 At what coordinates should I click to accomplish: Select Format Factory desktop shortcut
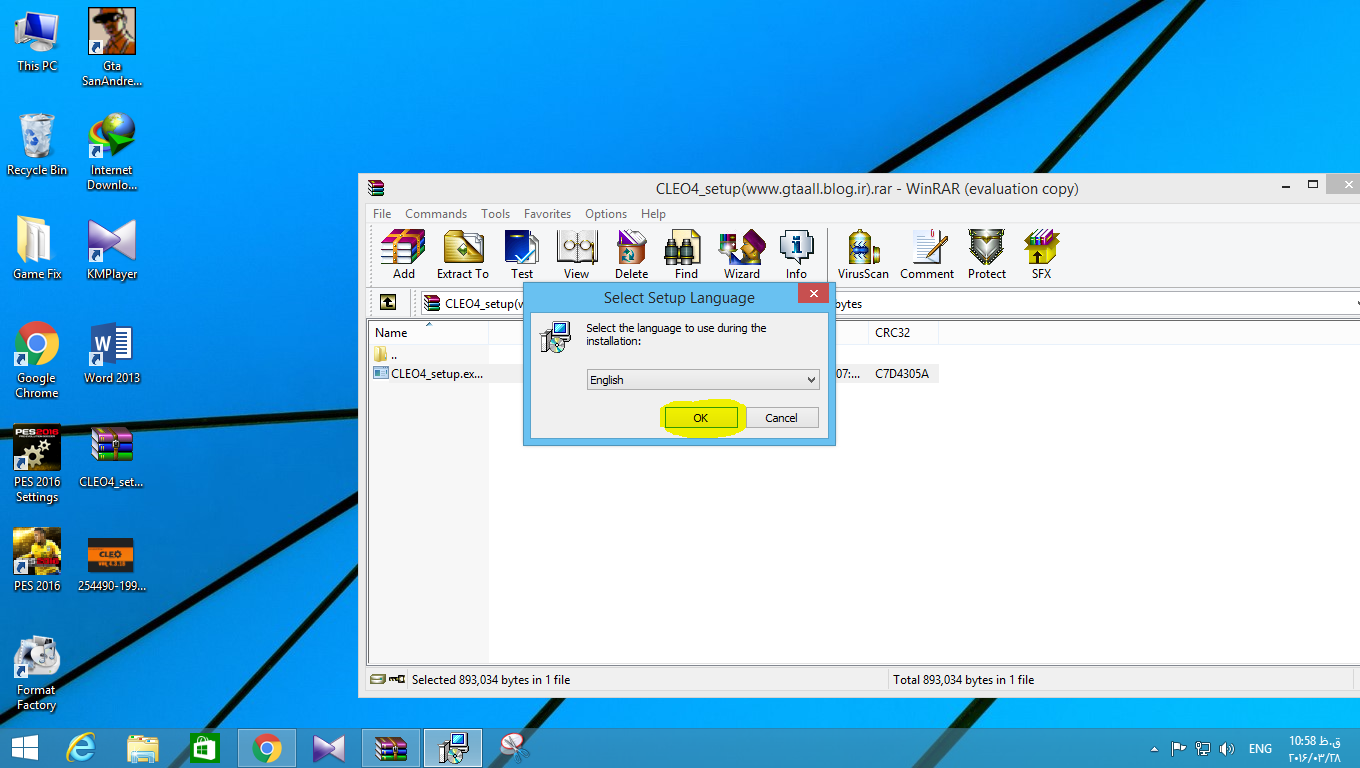37,672
